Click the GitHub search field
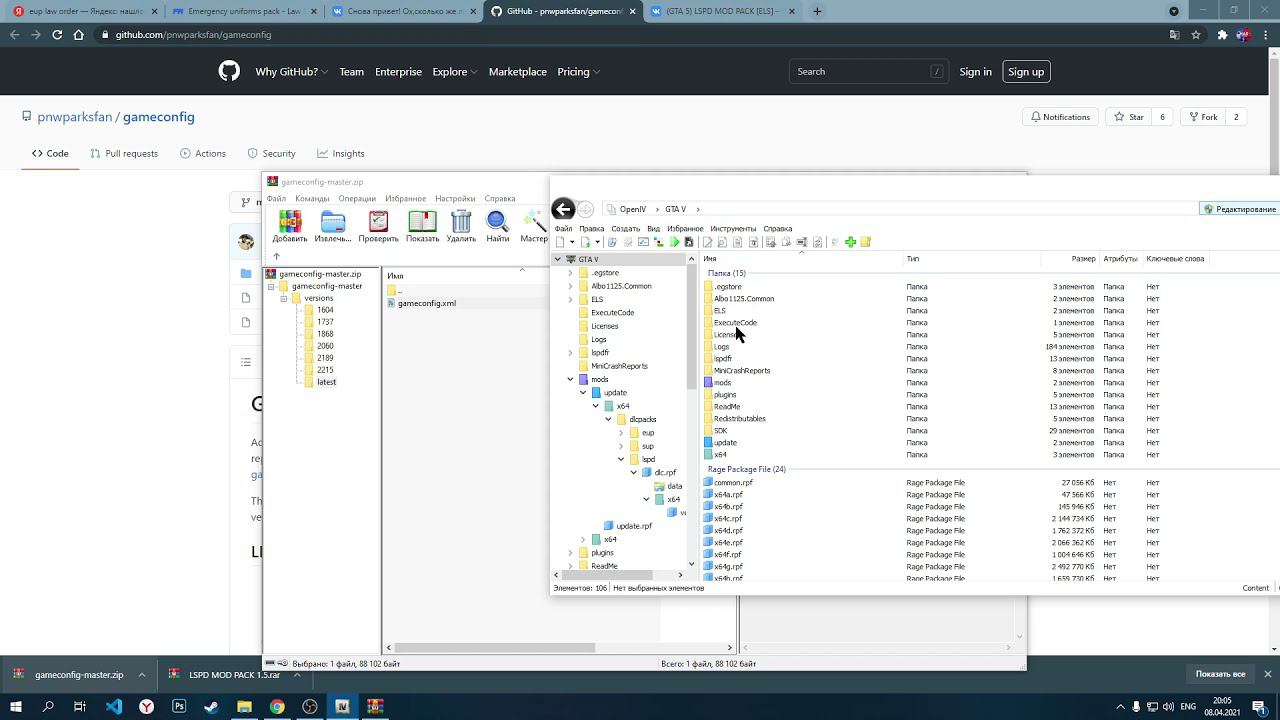The width and height of the screenshot is (1280, 720). [x=867, y=72]
